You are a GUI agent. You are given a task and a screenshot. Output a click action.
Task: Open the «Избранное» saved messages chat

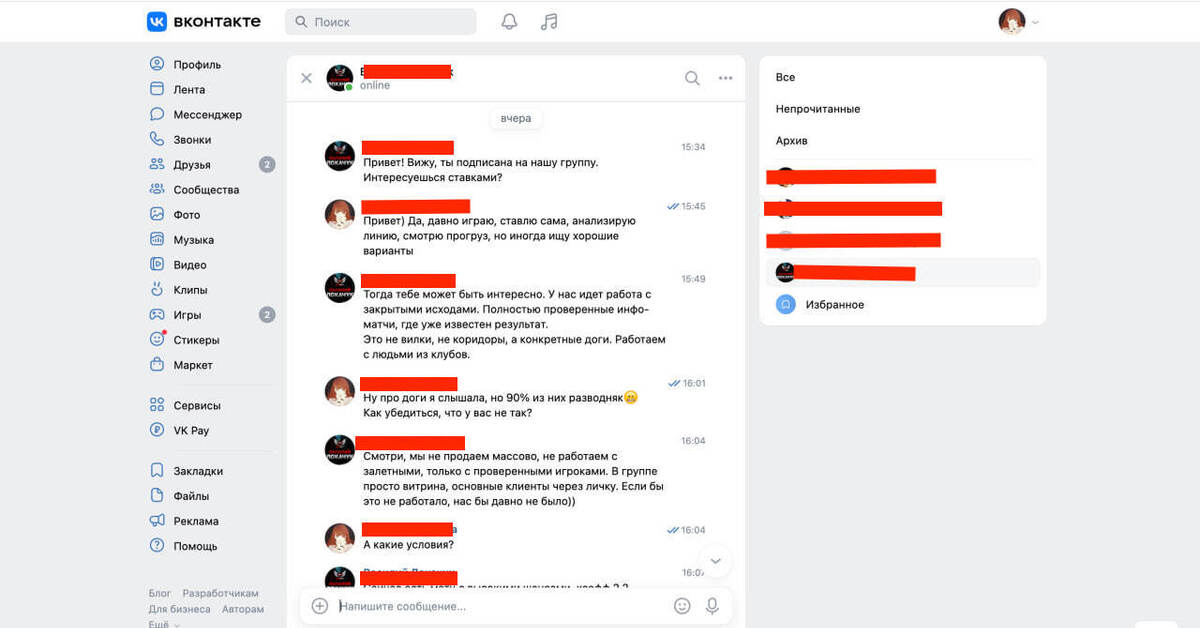(903, 304)
